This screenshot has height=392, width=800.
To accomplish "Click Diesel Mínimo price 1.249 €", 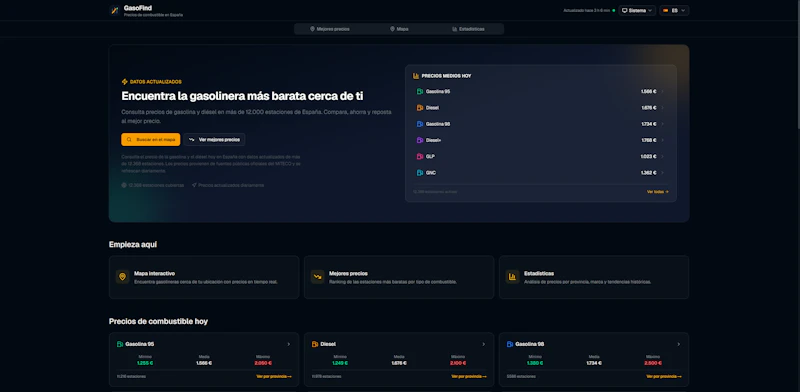I will (340, 363).
